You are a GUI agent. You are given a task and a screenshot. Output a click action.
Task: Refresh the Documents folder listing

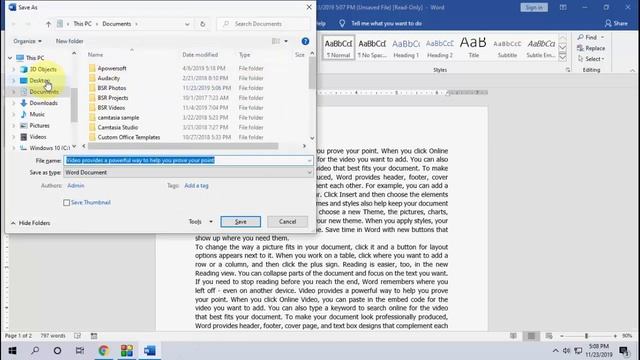pyautogui.click(x=202, y=24)
